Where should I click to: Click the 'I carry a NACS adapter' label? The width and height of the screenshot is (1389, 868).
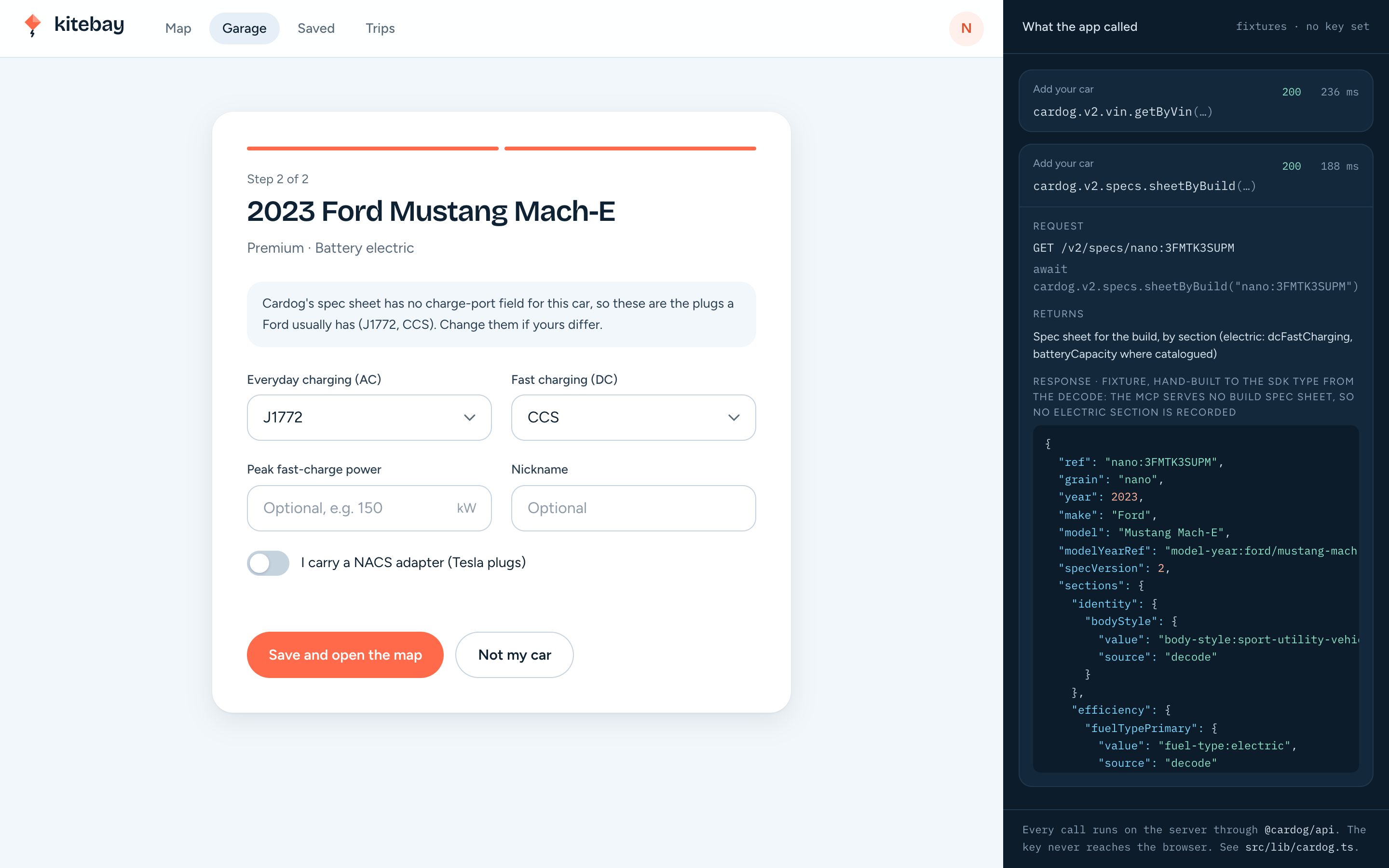point(413,563)
